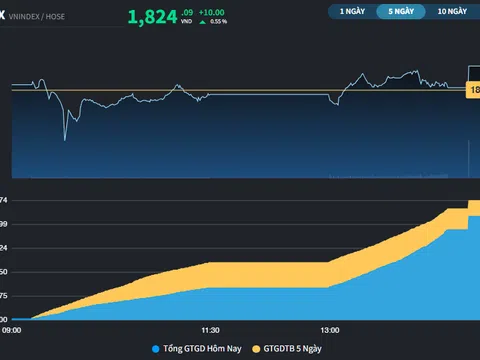Click the 11:30 time axis label
Image resolution: width=480 pixels, height=360 pixels.
pos(210,330)
